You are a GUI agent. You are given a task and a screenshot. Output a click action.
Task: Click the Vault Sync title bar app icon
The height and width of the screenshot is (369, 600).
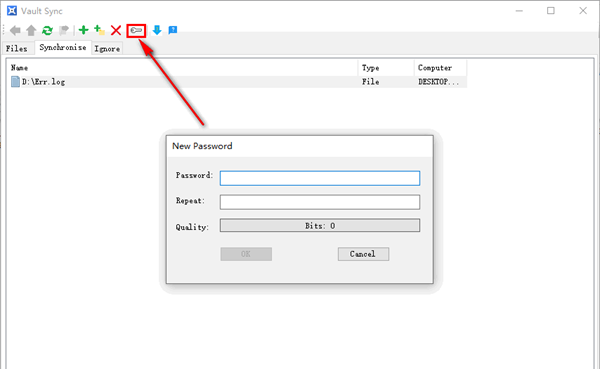coord(12,11)
